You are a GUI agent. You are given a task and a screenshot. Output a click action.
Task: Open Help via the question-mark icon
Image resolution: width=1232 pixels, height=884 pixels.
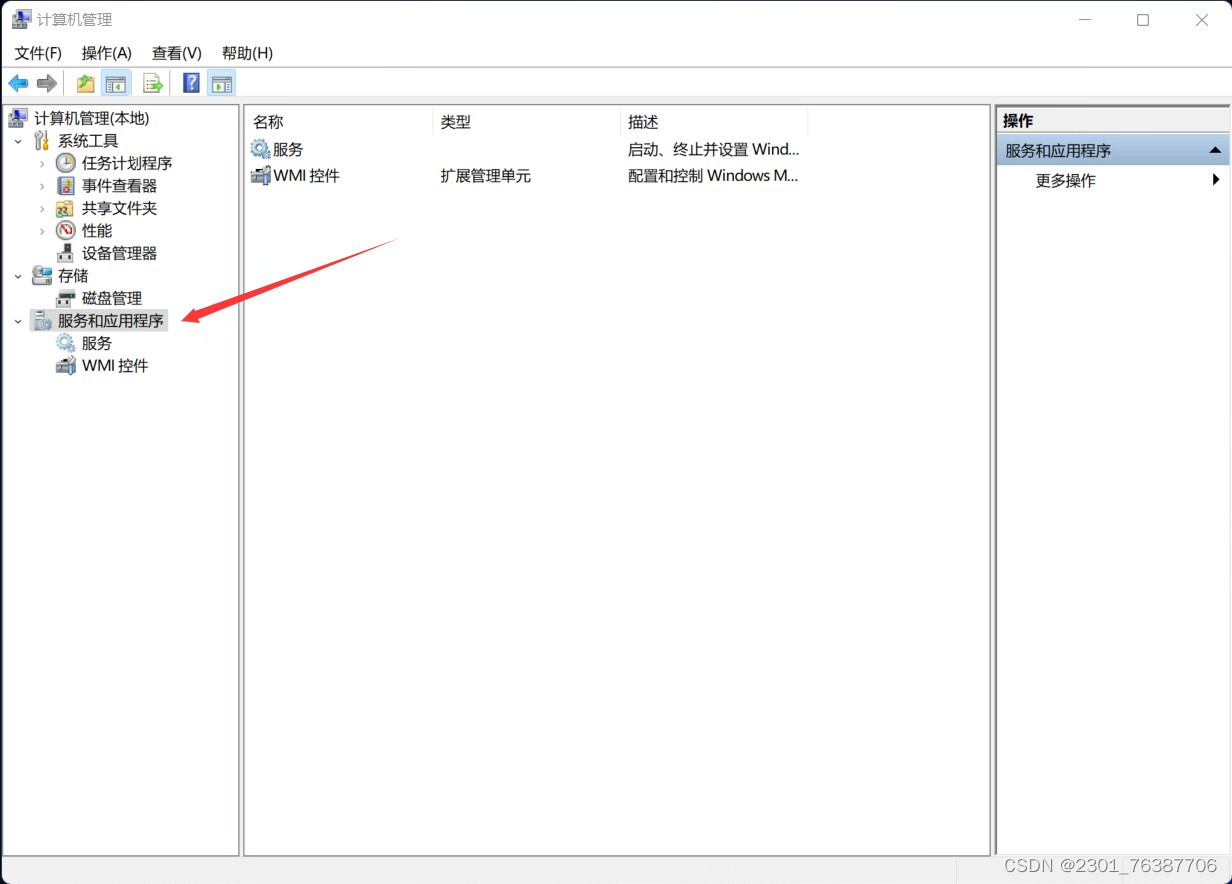pyautogui.click(x=192, y=83)
